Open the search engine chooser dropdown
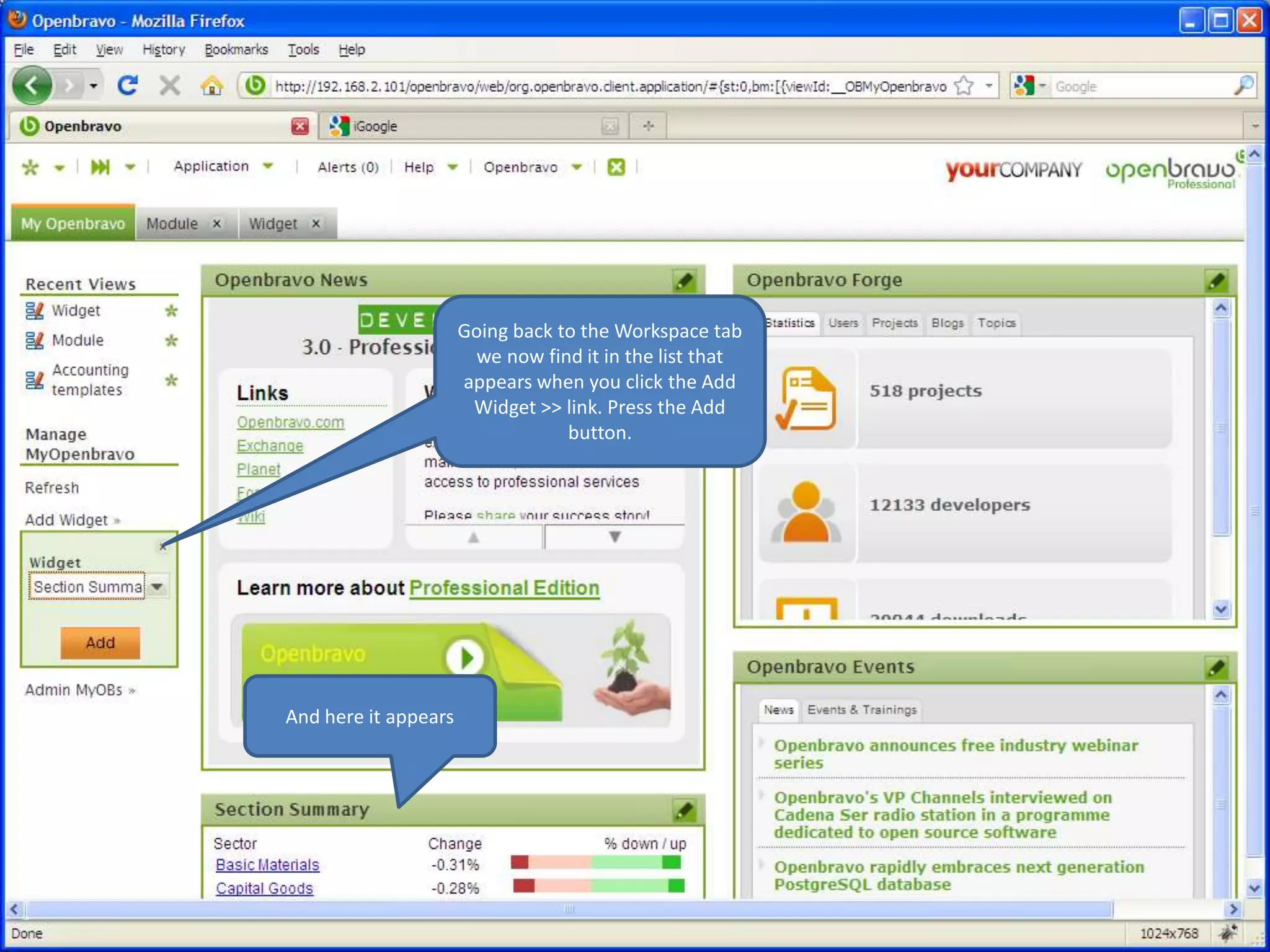This screenshot has width=1270, height=952. pyautogui.click(x=1042, y=86)
